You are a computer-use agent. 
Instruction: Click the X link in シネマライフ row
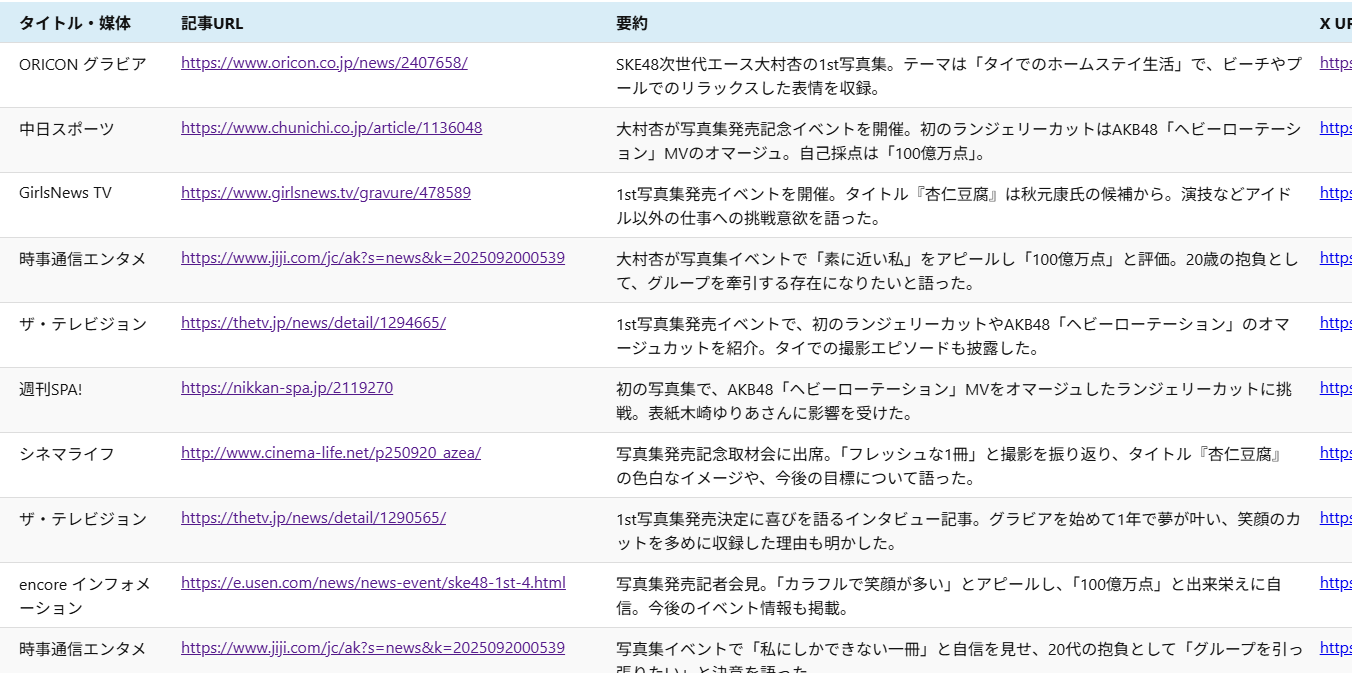(1335, 453)
